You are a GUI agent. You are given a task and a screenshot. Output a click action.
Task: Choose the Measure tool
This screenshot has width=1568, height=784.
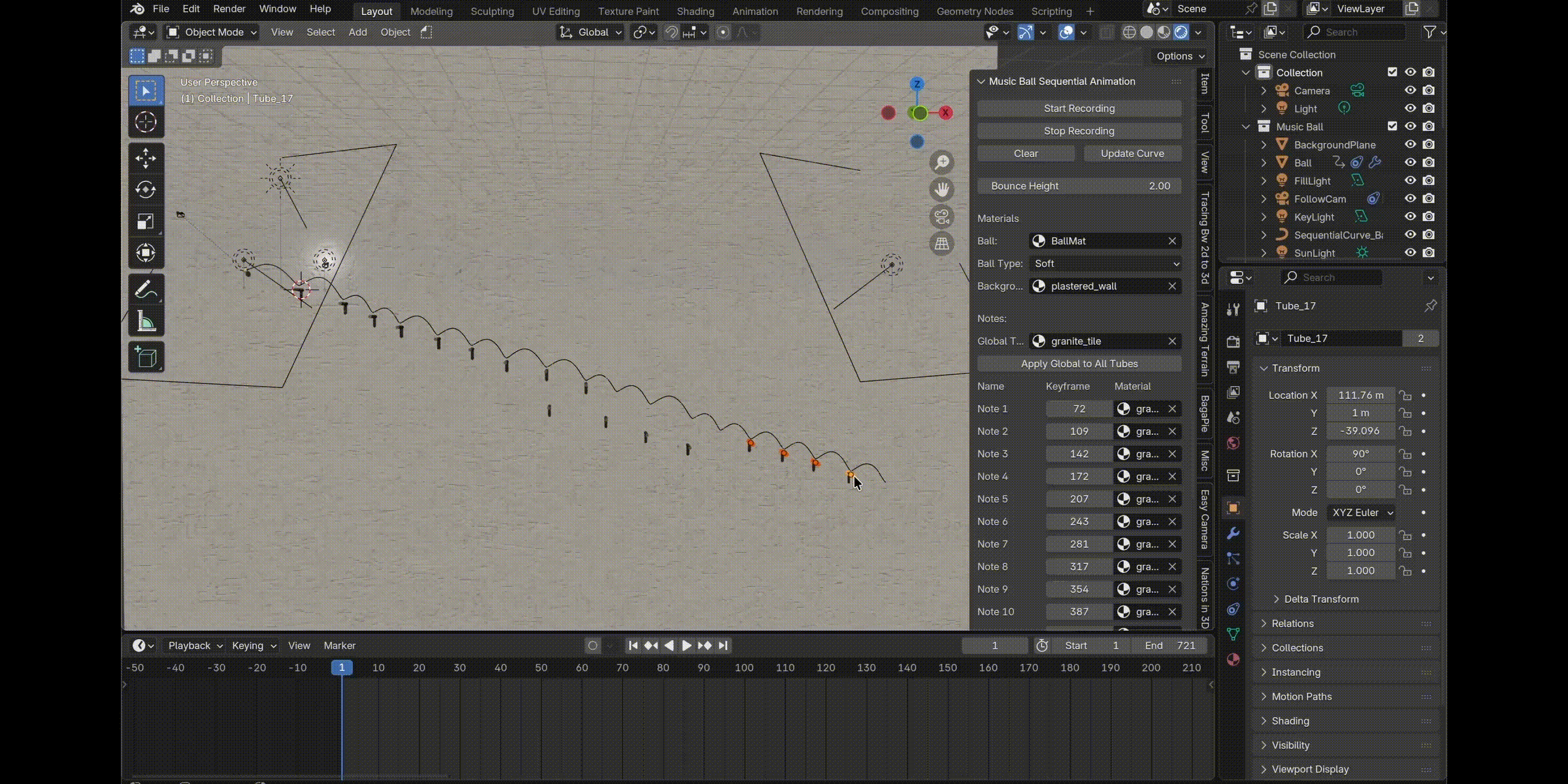pyautogui.click(x=146, y=321)
